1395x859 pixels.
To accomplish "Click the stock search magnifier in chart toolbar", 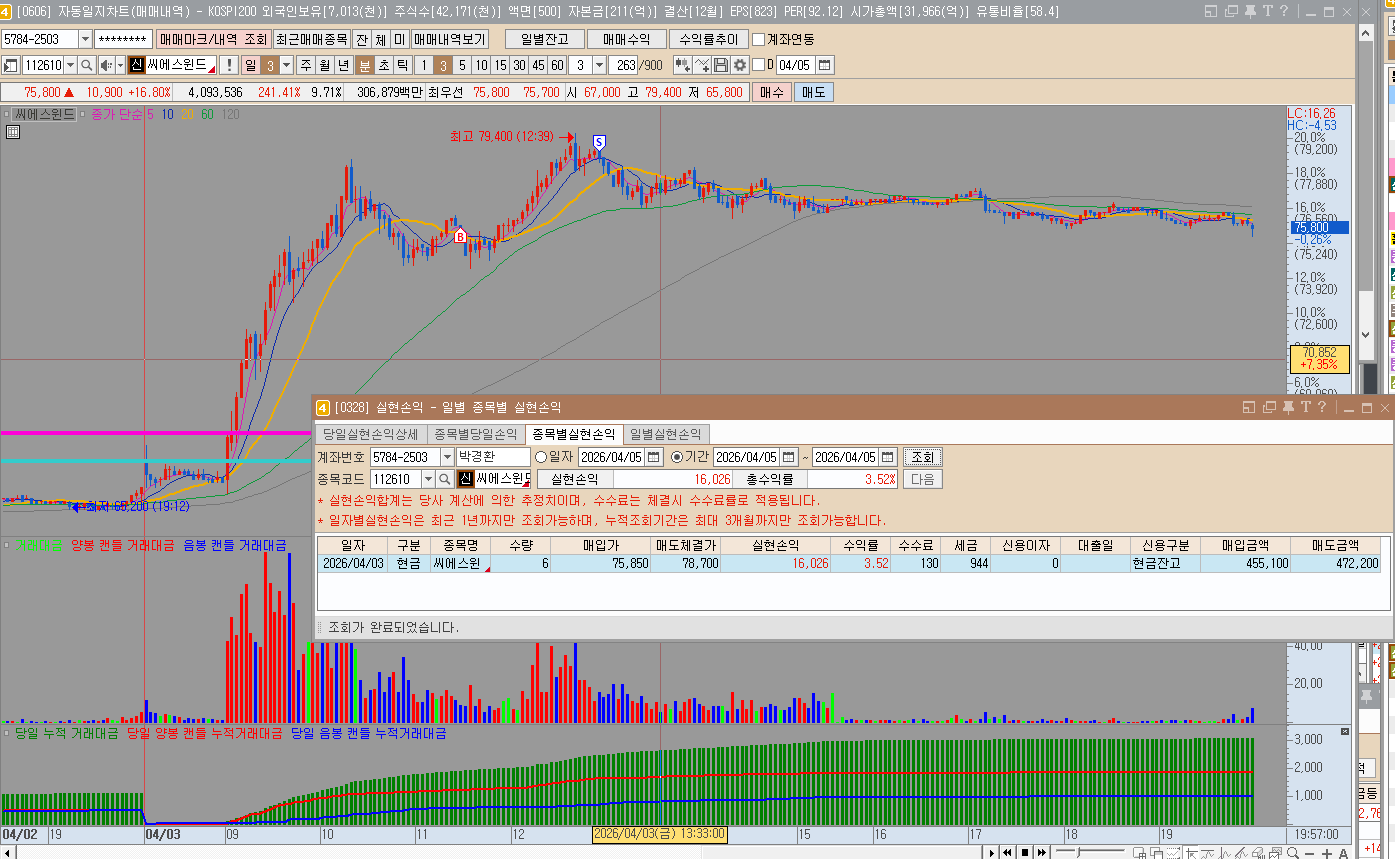I will (x=87, y=65).
